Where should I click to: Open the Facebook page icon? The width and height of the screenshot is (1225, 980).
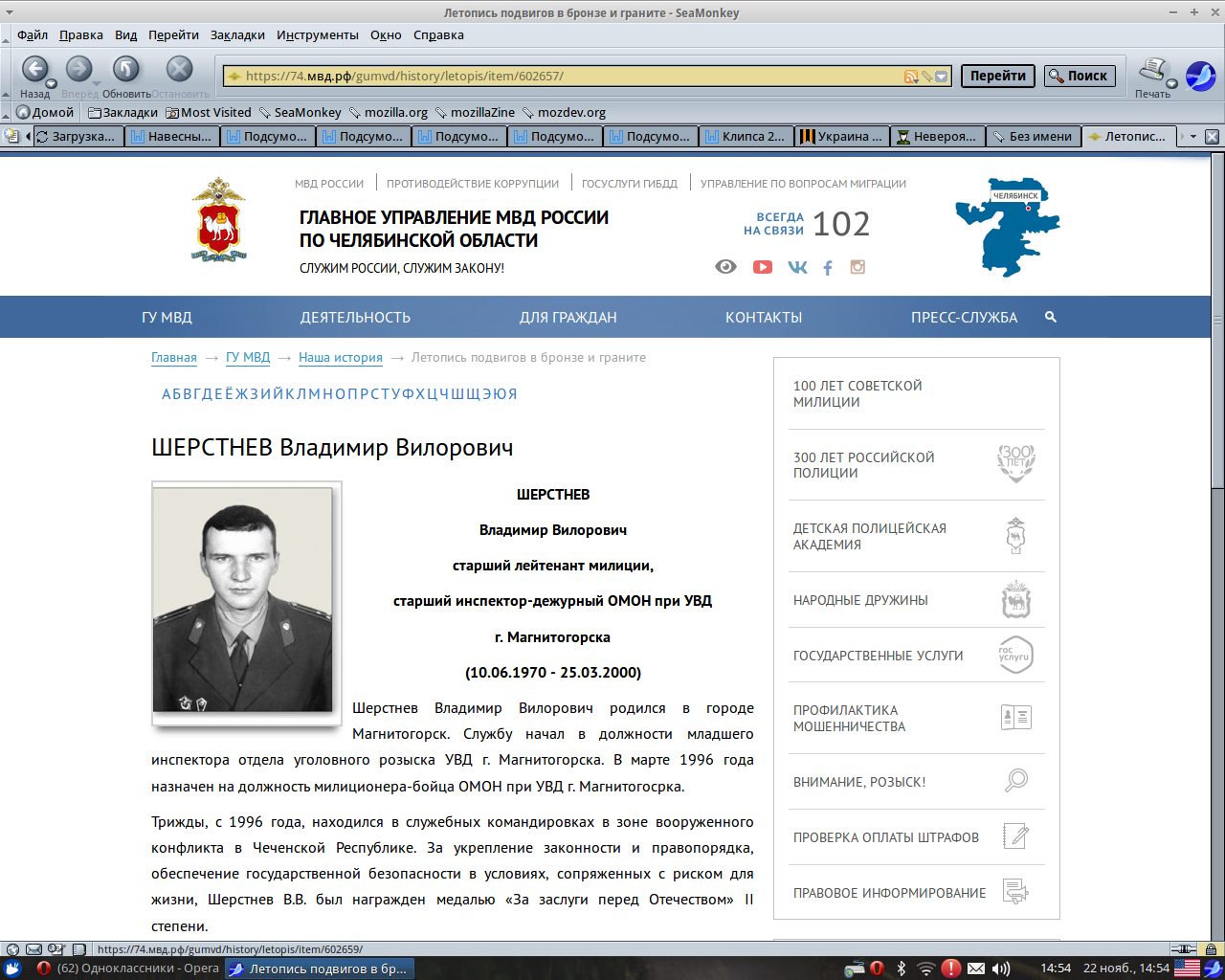(827, 267)
